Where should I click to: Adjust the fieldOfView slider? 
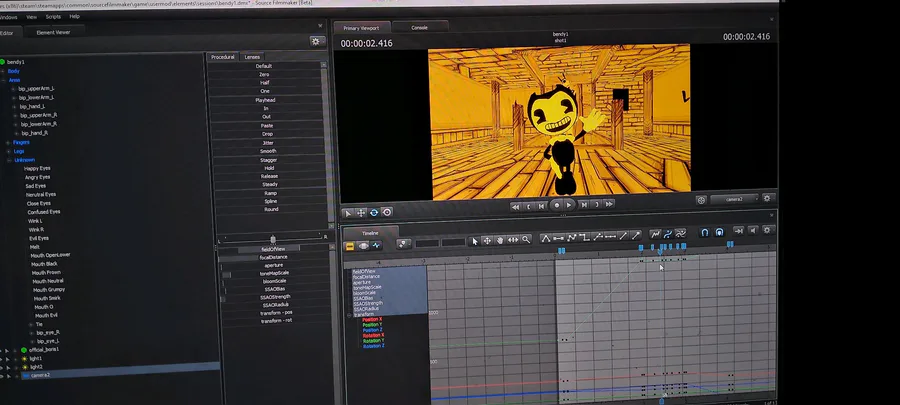(273, 249)
